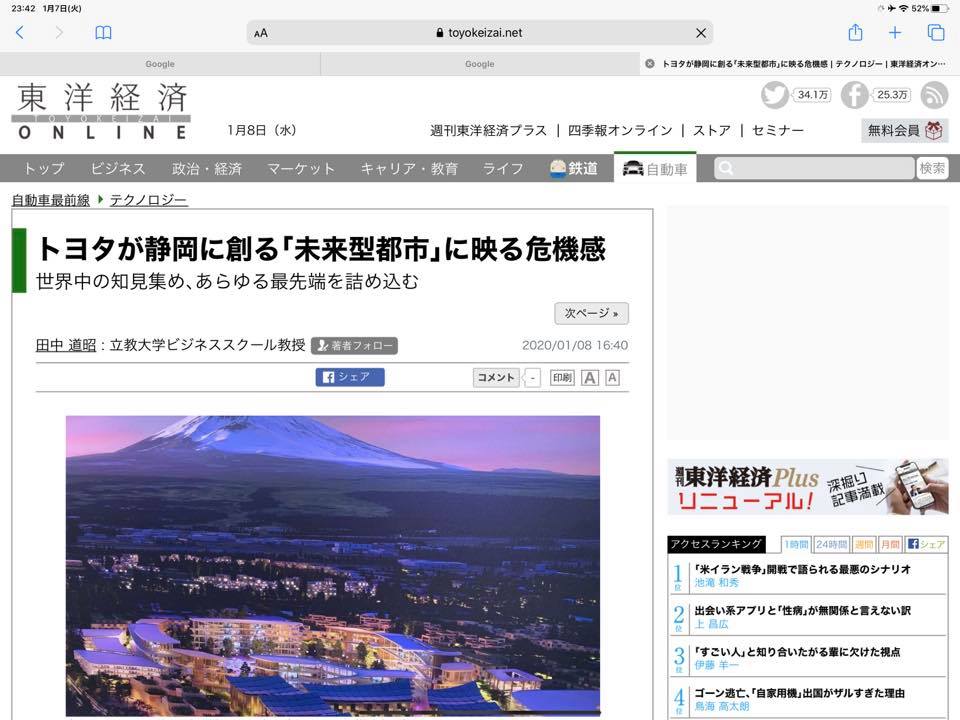960x720 pixels.
Task: Open ranked article about すごい人
Action: pos(797,652)
